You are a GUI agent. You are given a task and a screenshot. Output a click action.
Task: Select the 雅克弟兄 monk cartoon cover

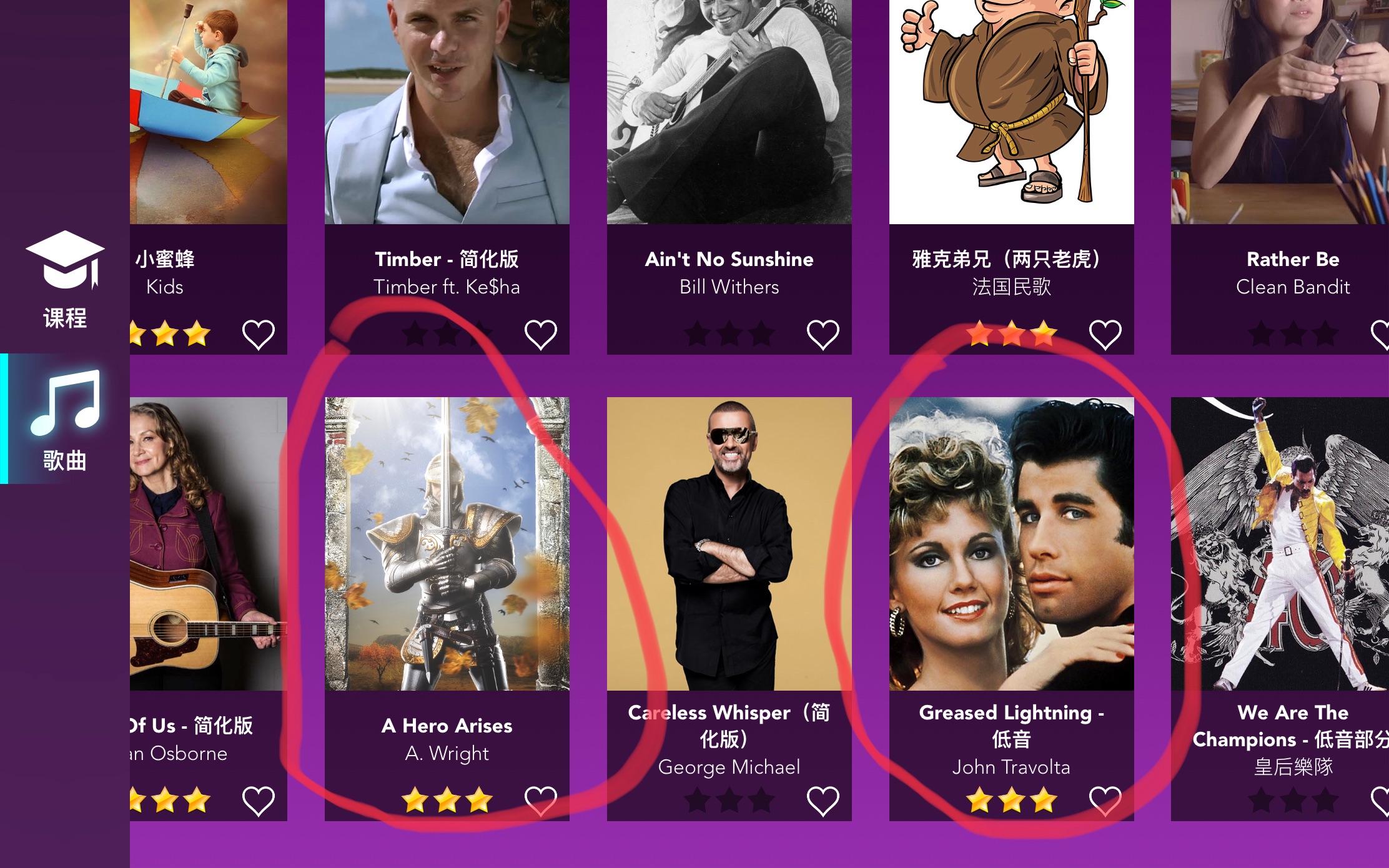pos(1012,112)
